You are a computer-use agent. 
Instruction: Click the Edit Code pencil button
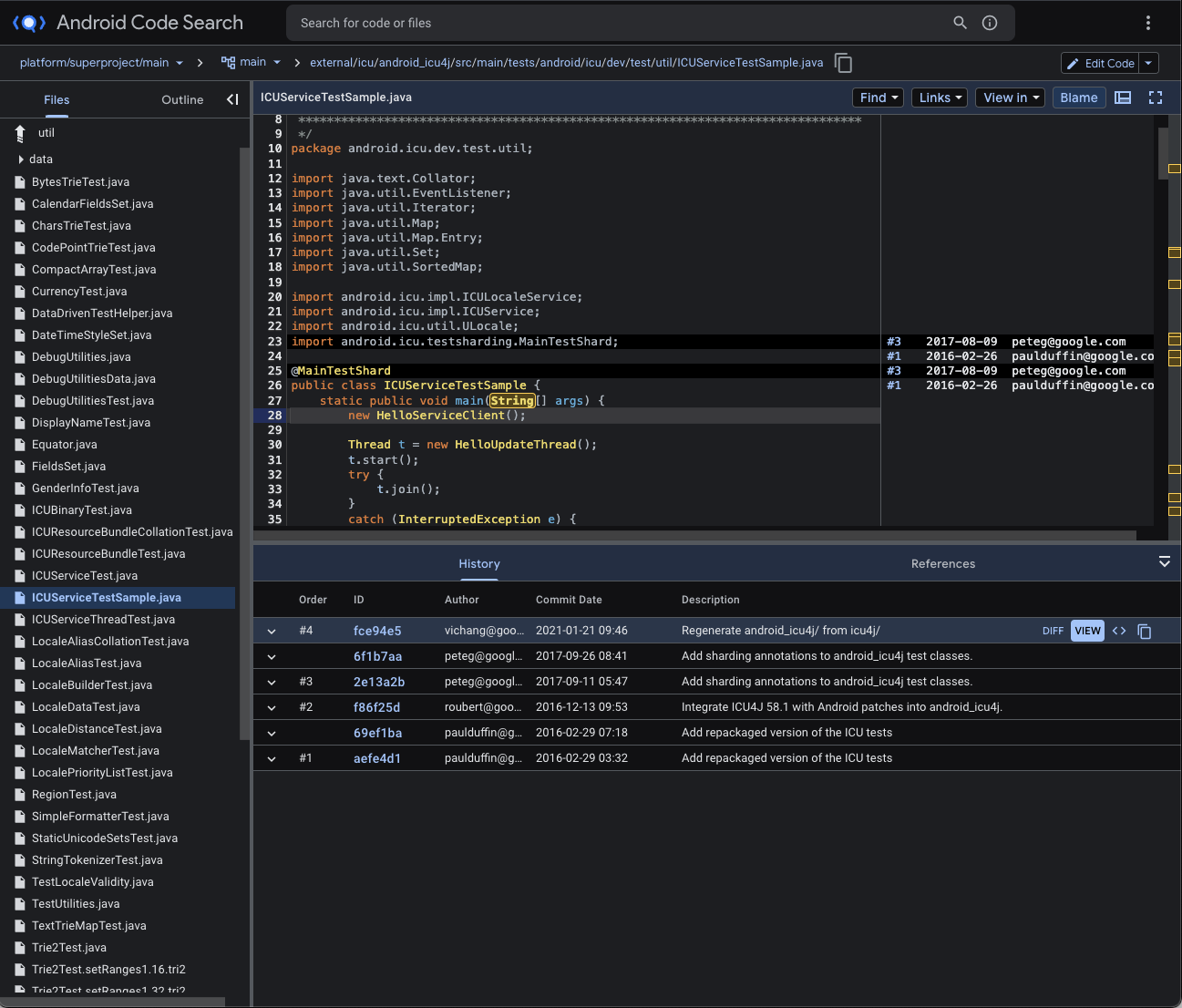pos(1100,63)
